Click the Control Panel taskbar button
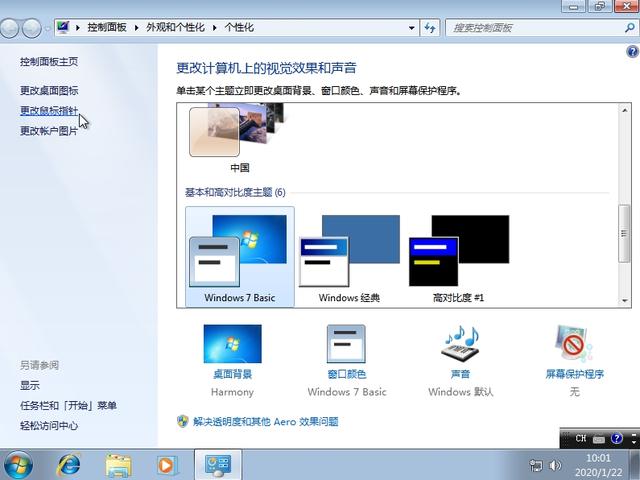The width and height of the screenshot is (640, 480). coord(218,465)
